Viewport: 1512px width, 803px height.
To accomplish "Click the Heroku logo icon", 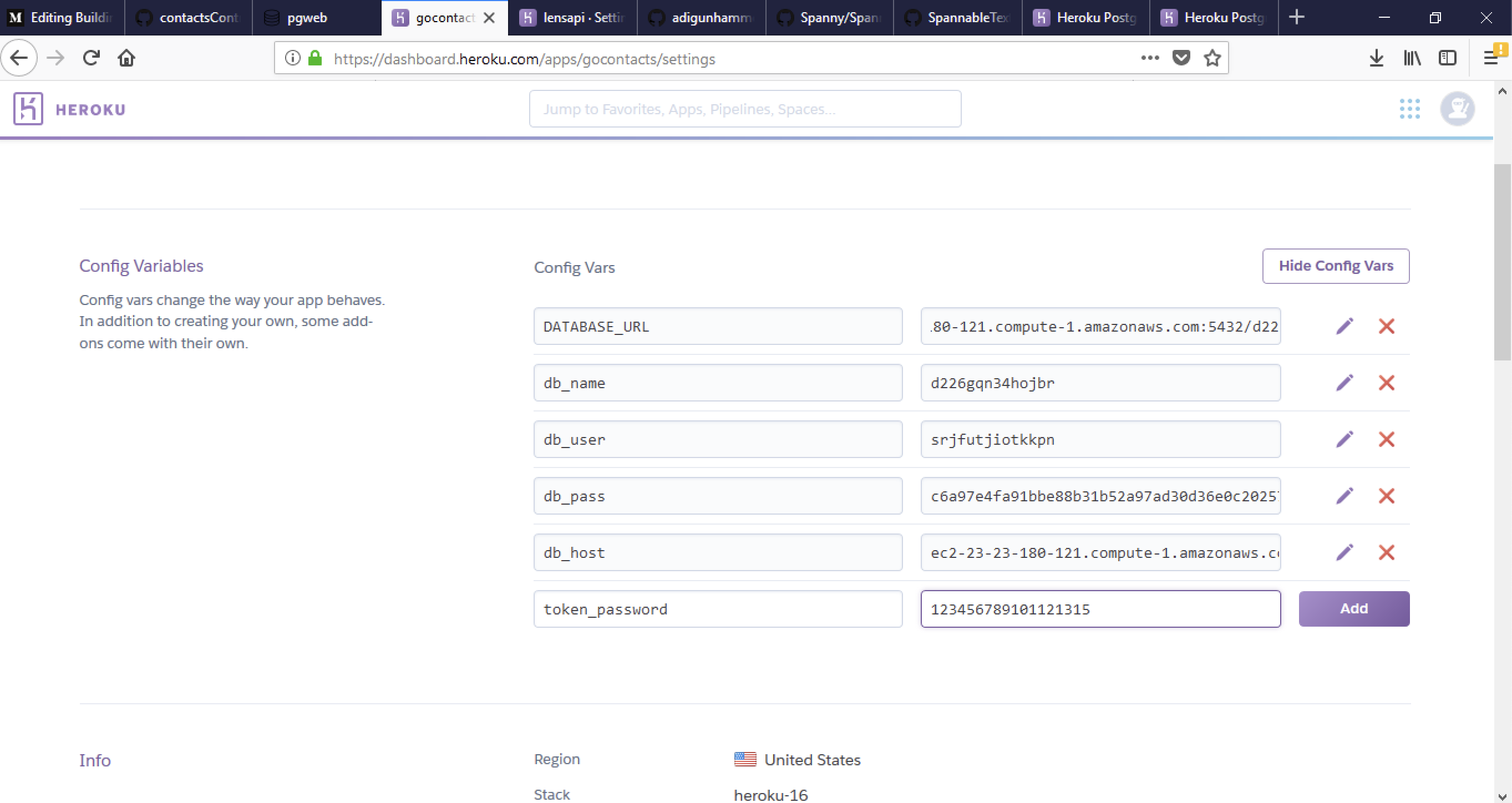I will pos(28,109).
